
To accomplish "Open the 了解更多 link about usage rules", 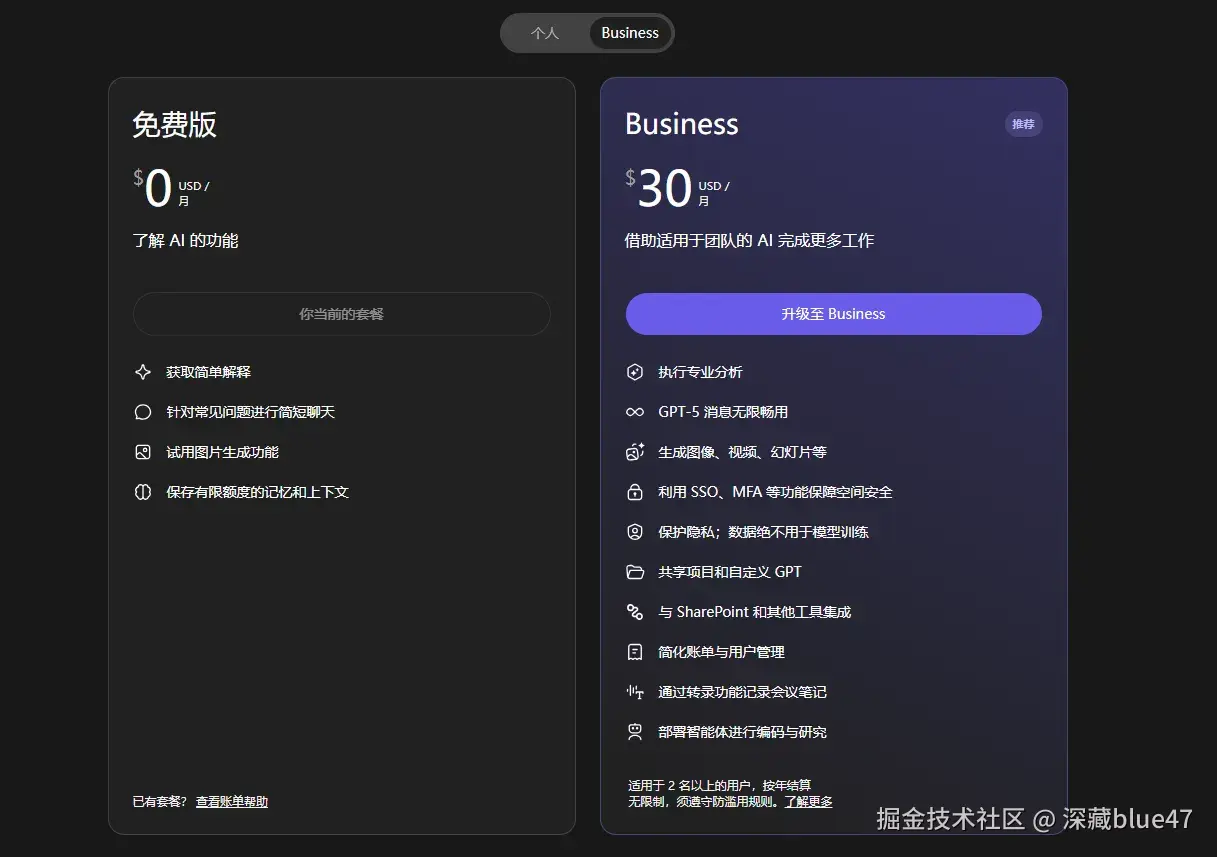I will point(807,800).
